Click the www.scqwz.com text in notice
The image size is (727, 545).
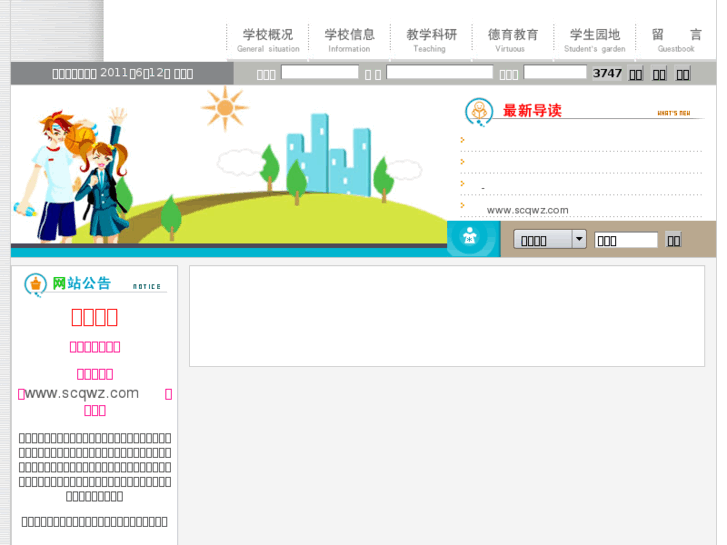point(82,393)
